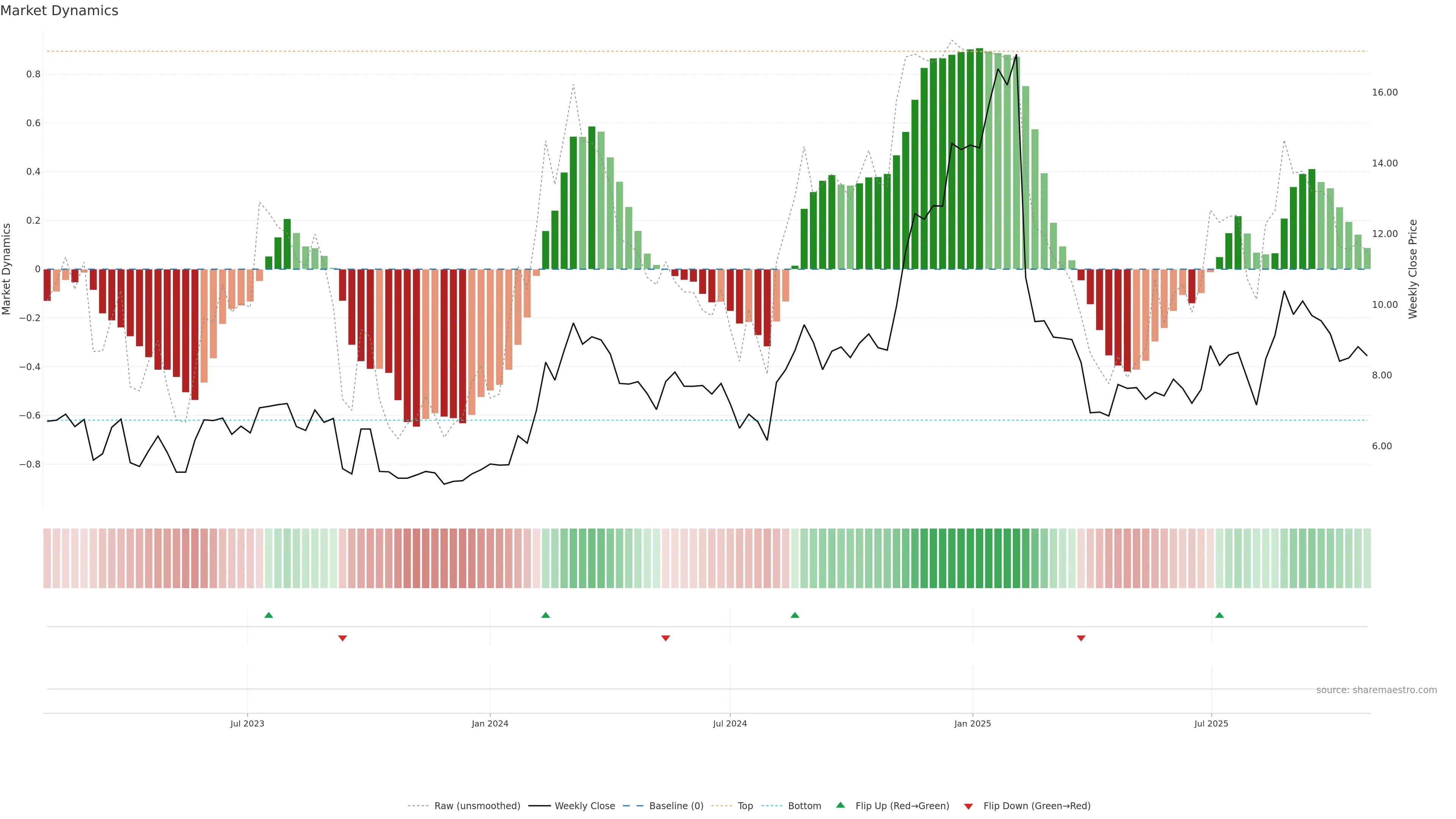
Task: Toggle the Weekly Close legend entry
Action: click(584, 806)
